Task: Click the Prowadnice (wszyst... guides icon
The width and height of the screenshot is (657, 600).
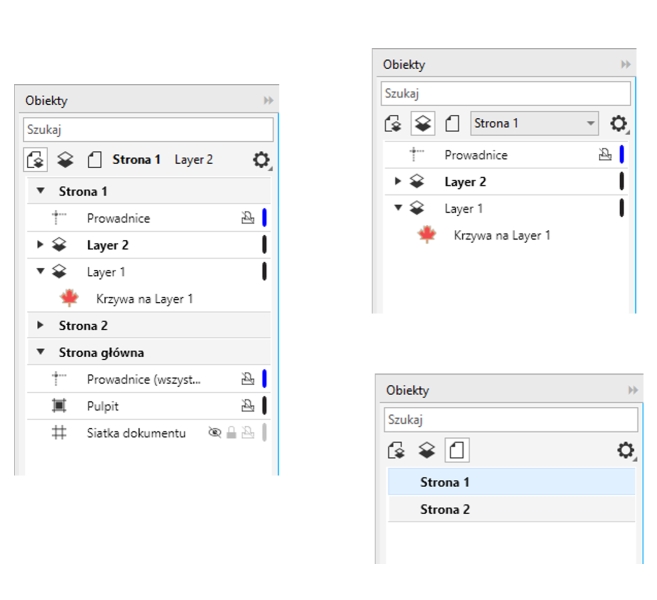Action: click(x=59, y=379)
